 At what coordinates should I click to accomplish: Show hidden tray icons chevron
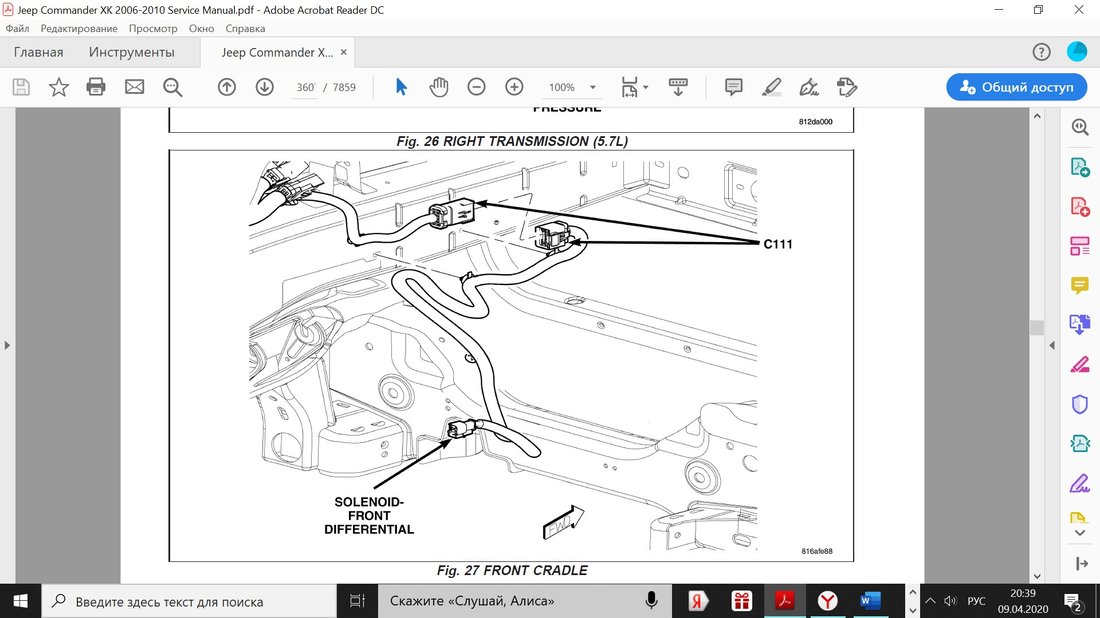[x=930, y=601]
